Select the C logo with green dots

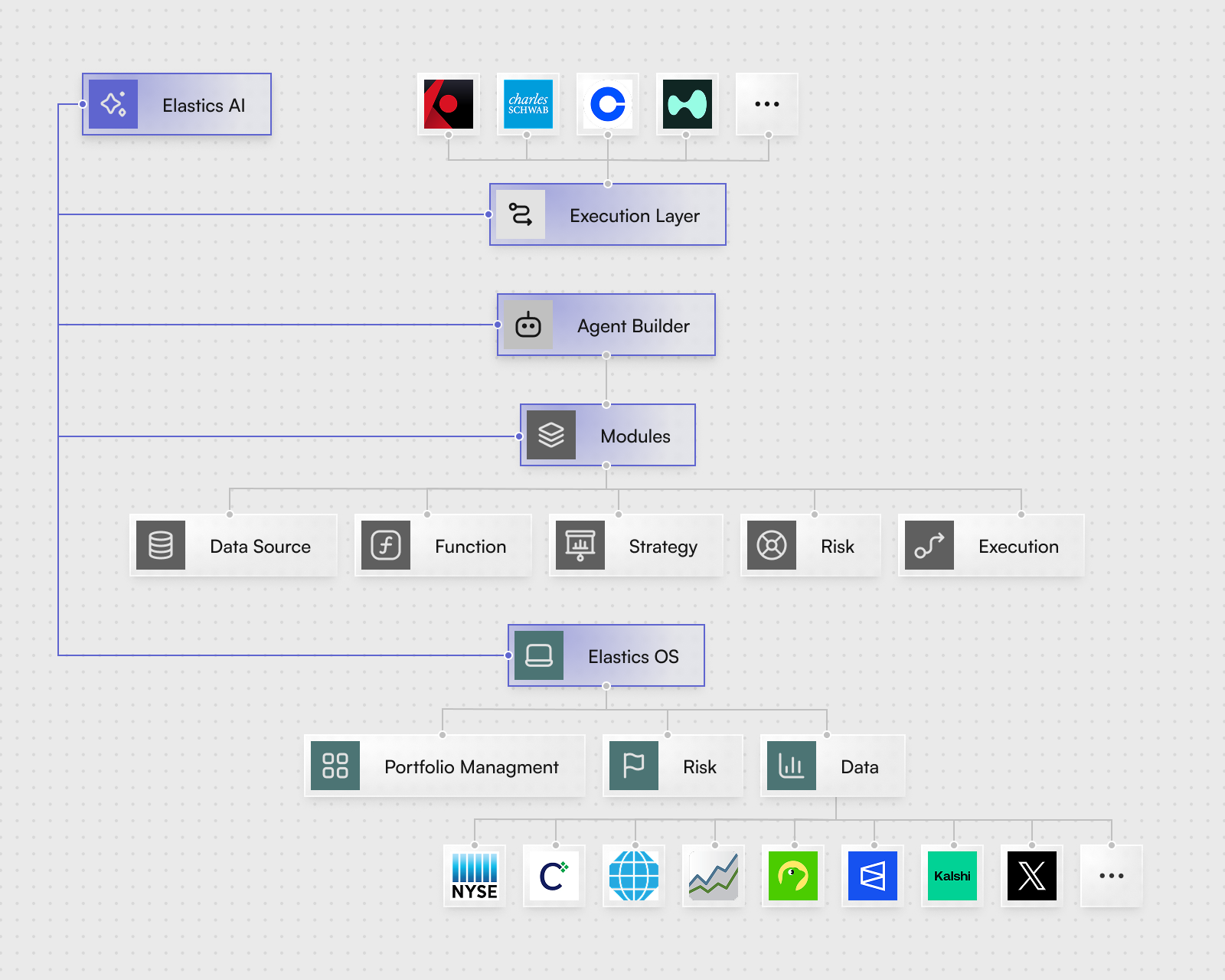point(554,876)
